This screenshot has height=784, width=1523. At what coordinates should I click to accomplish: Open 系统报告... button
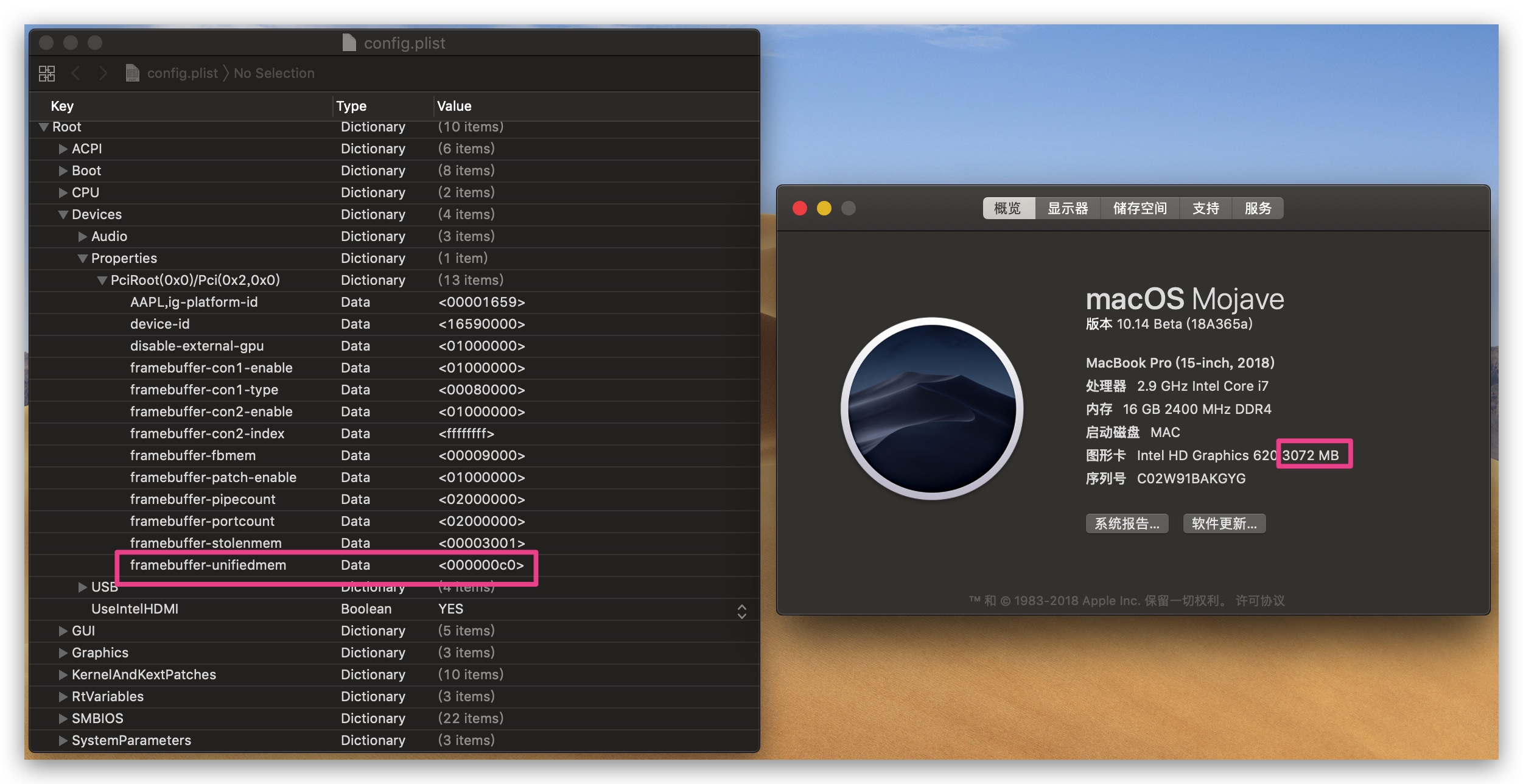[1127, 523]
